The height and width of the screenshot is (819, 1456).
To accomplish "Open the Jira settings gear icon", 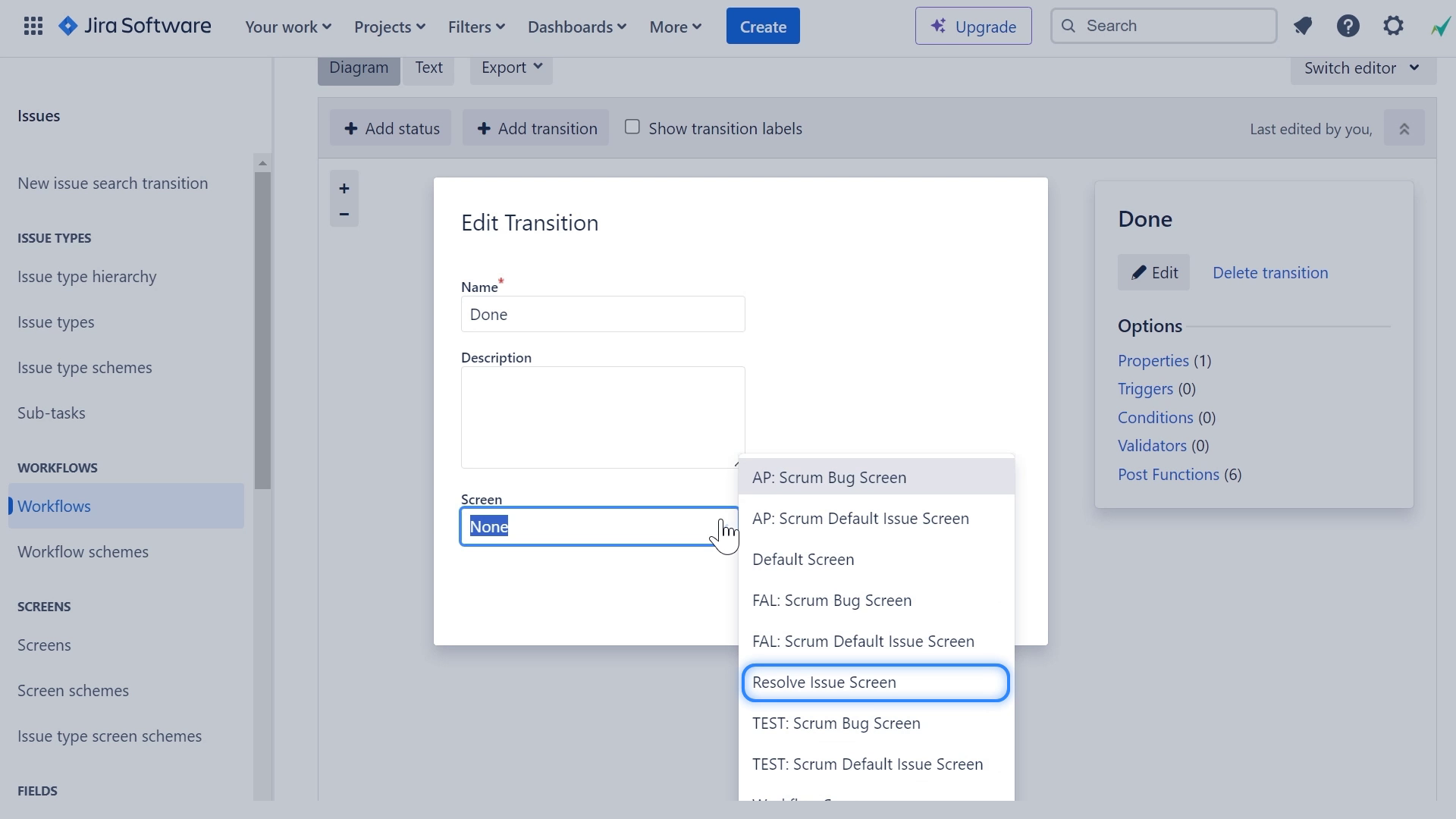I will point(1394,25).
